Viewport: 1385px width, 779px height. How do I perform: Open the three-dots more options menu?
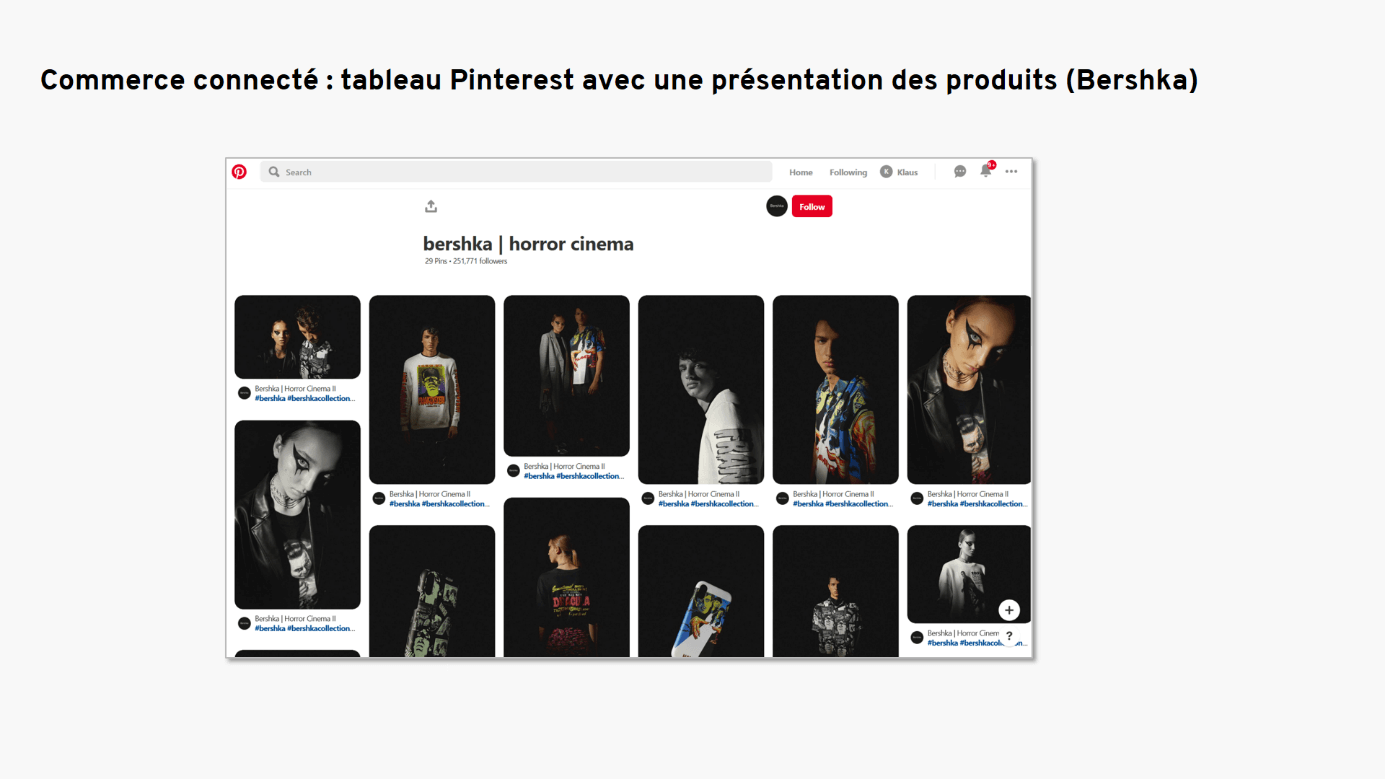pos(1011,172)
